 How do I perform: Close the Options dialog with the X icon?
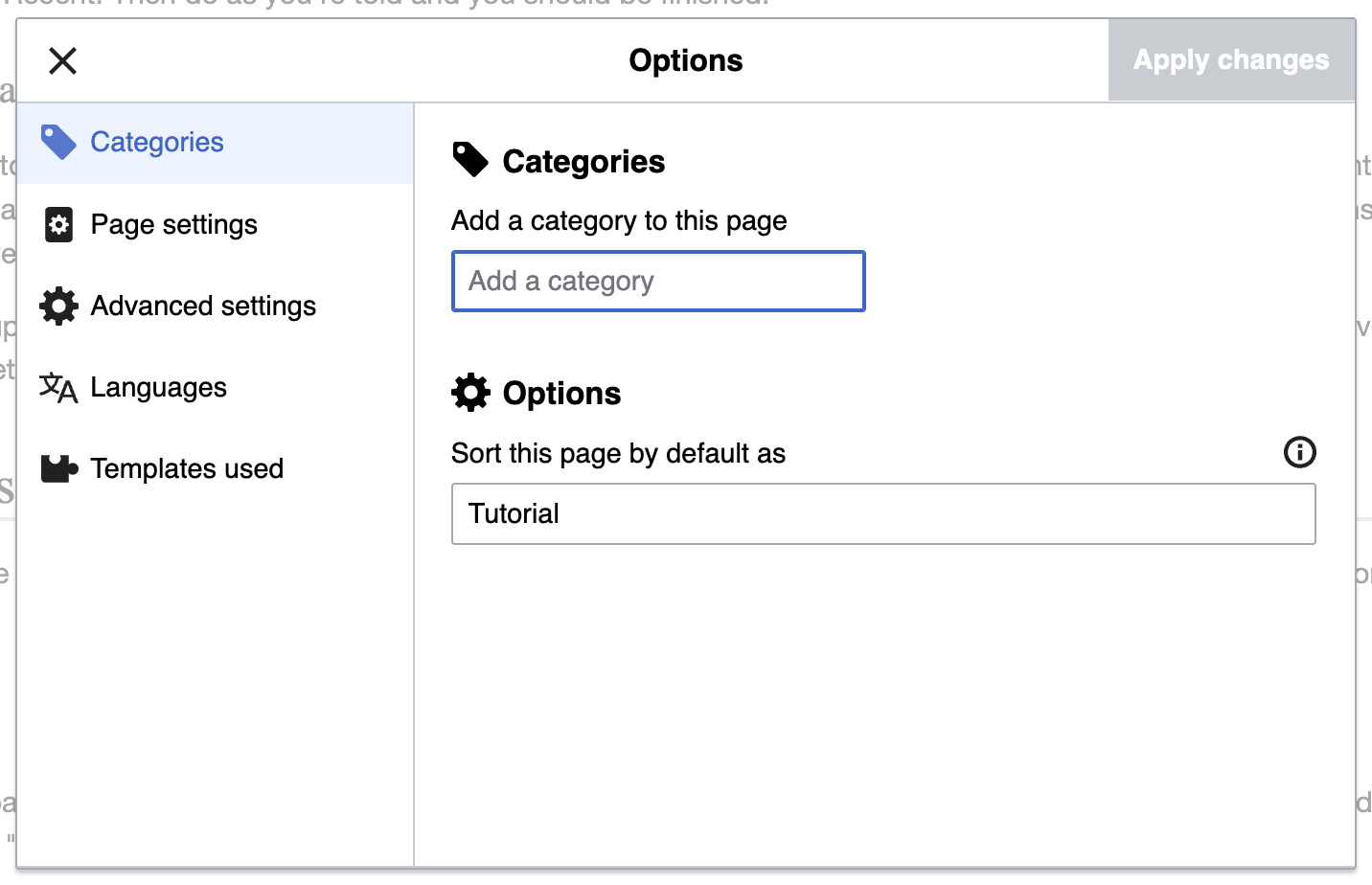coord(62,61)
